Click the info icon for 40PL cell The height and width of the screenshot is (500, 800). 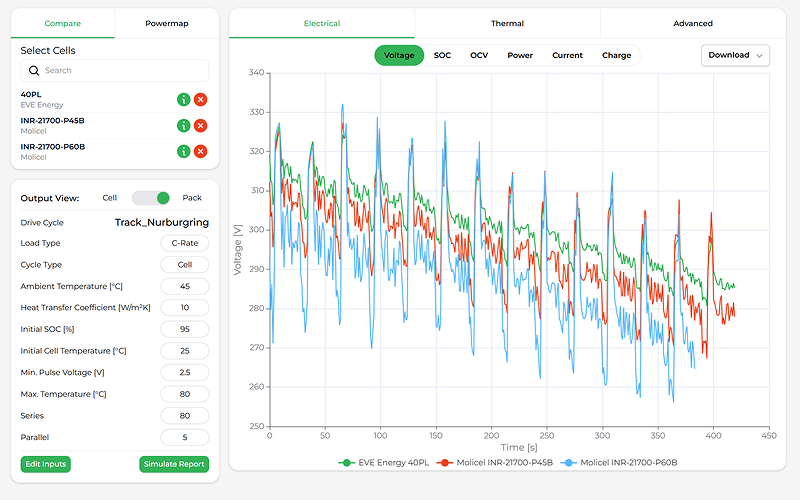184,99
